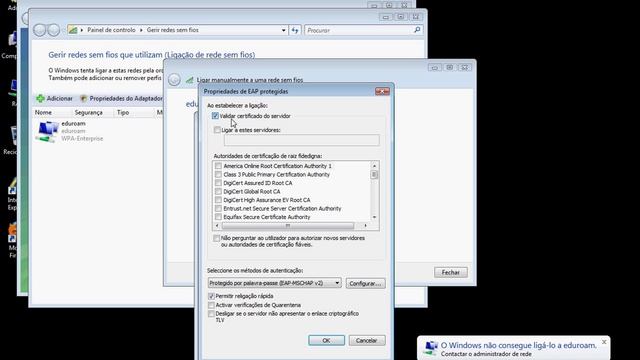640x360 pixels.
Task: Confirm with OK button
Action: pos(326,340)
